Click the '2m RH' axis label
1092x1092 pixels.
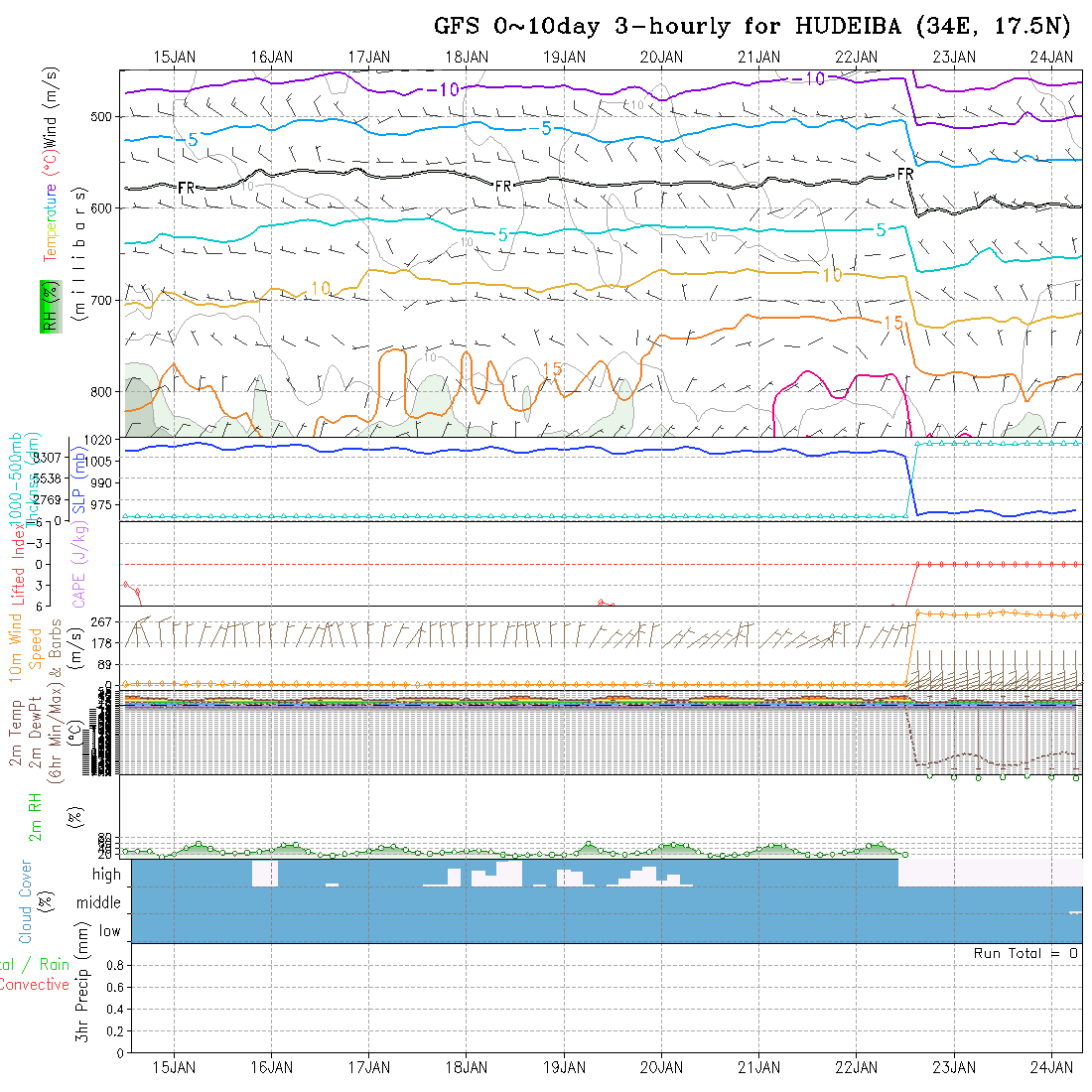pos(35,816)
